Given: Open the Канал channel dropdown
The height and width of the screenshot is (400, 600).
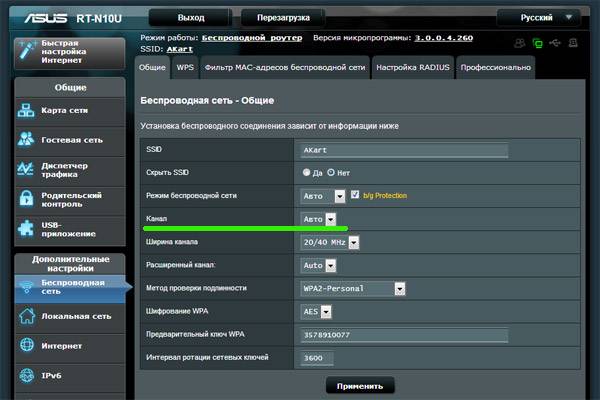Looking at the screenshot, I should [x=318, y=219].
